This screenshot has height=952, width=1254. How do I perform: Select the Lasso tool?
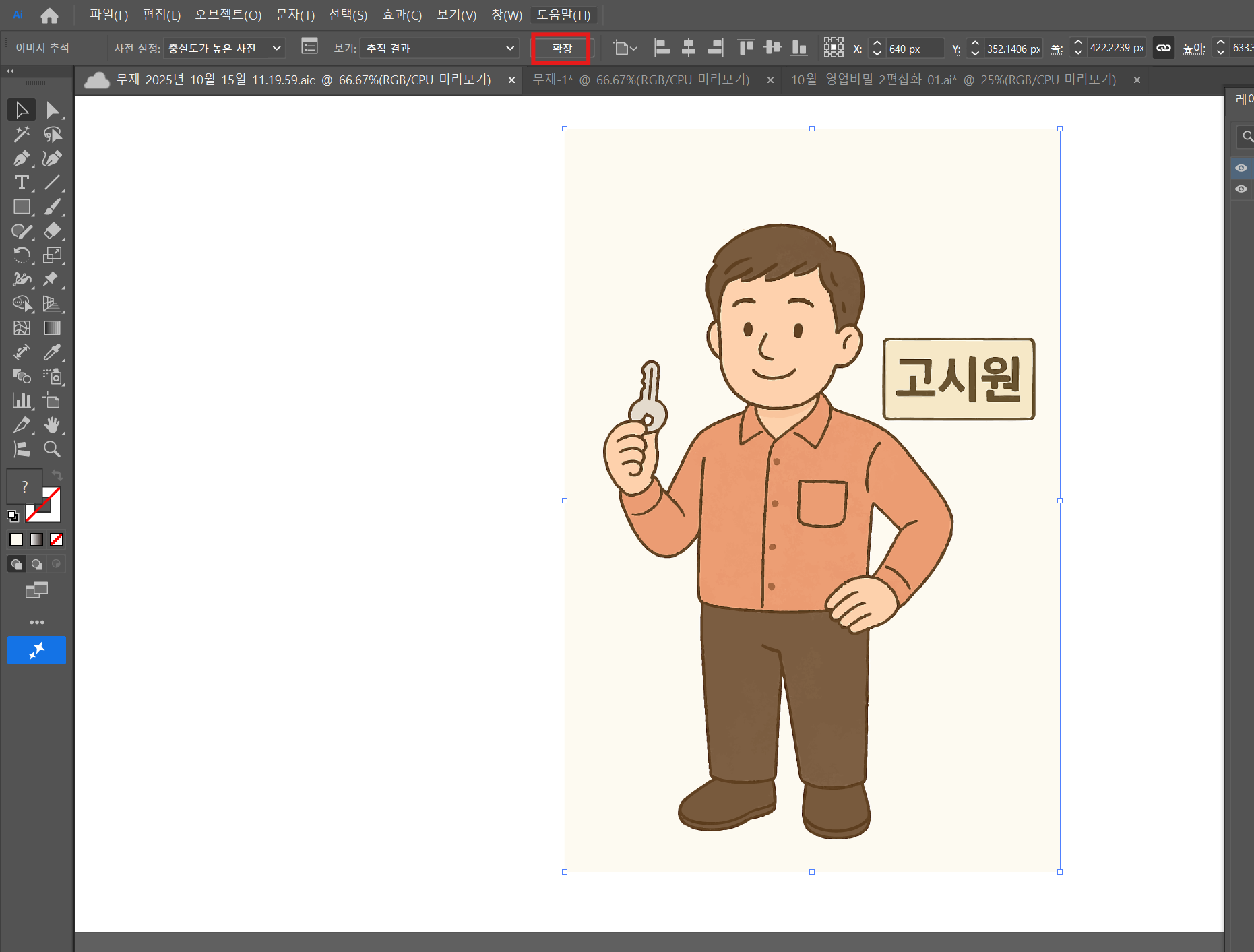52,134
